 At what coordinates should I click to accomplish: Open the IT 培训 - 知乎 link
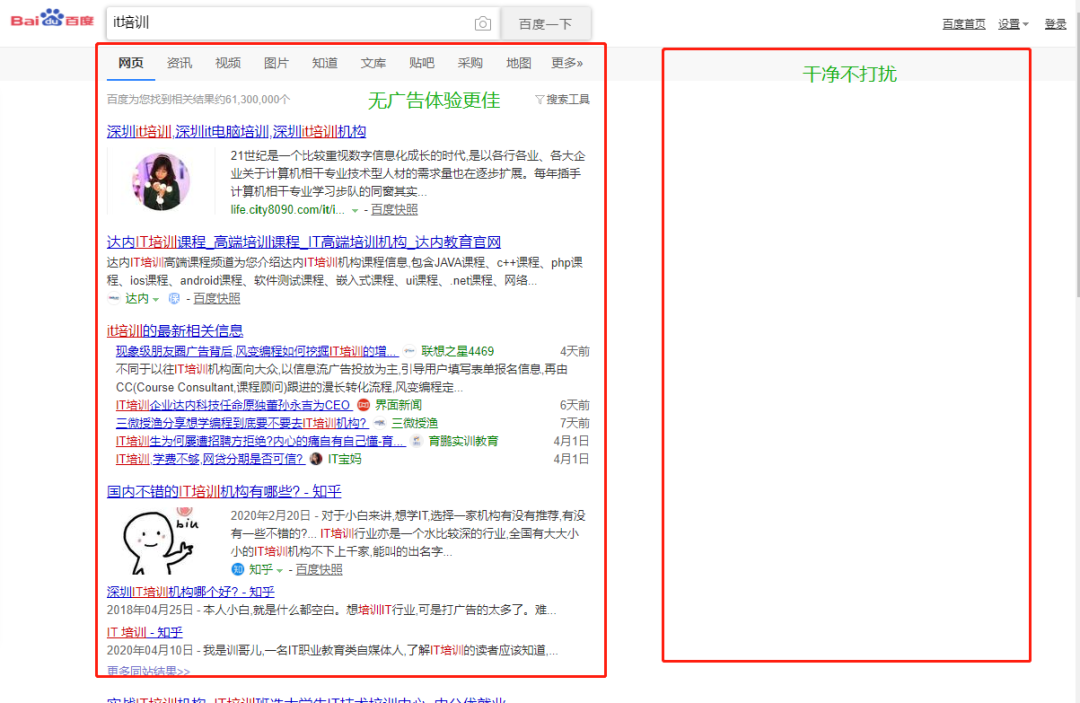[x=145, y=632]
